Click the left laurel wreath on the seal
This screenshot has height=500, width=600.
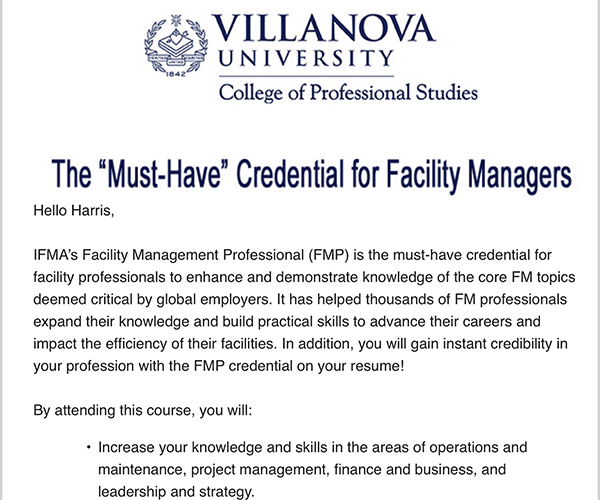point(153,47)
